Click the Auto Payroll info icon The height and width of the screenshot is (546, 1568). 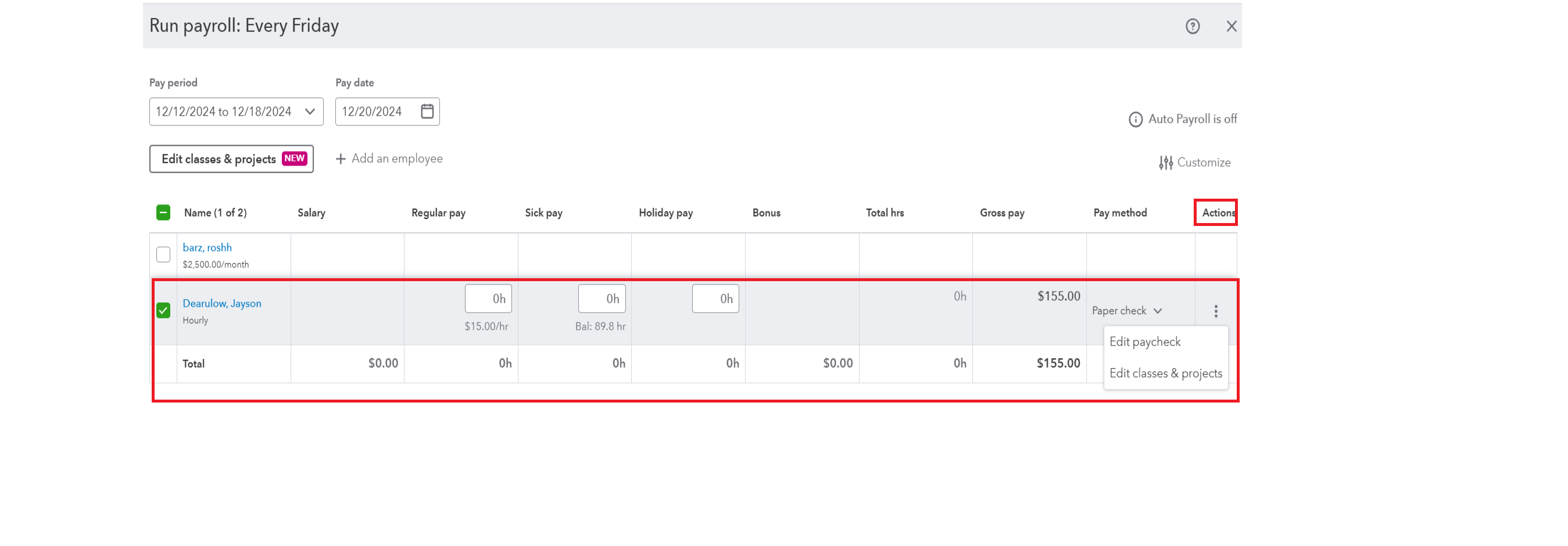1135,119
